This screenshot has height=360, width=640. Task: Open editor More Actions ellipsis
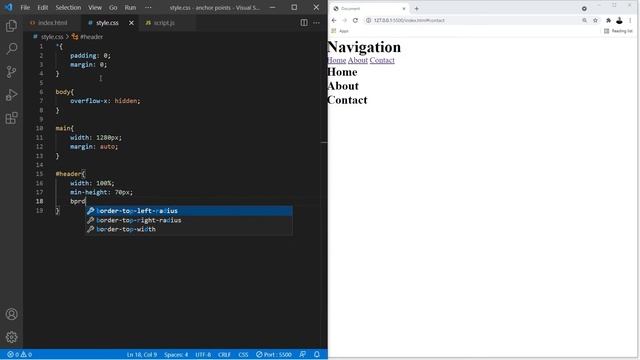316,22
